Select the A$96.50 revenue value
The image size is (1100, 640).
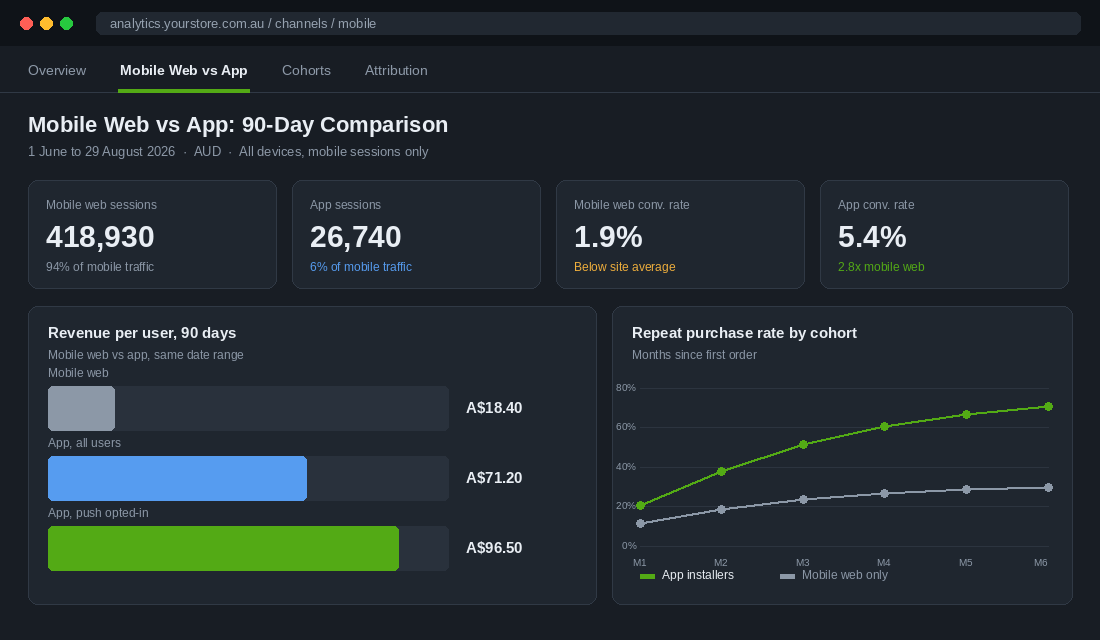click(x=494, y=548)
